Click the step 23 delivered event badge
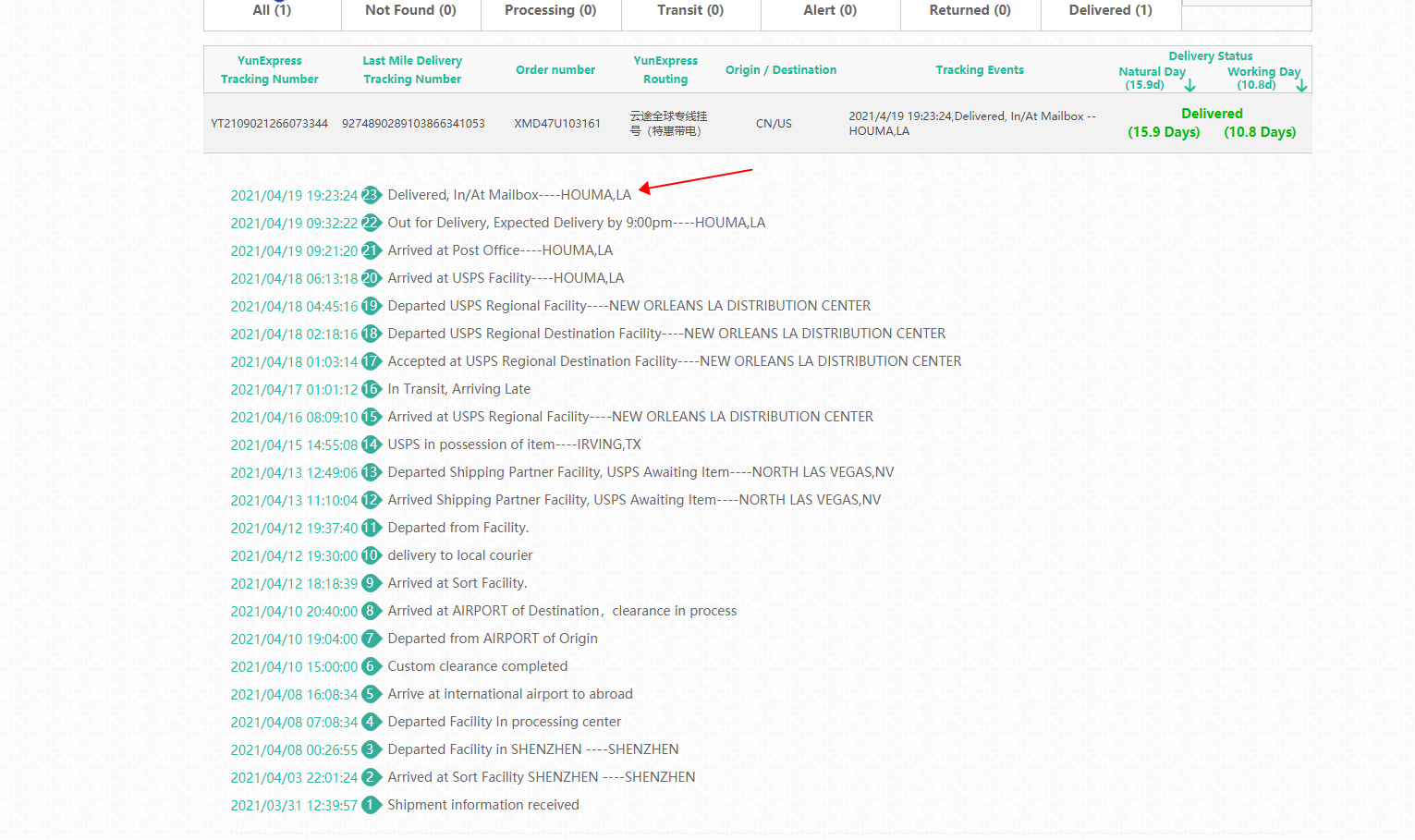Image resolution: width=1415 pixels, height=840 pixels. [x=371, y=195]
